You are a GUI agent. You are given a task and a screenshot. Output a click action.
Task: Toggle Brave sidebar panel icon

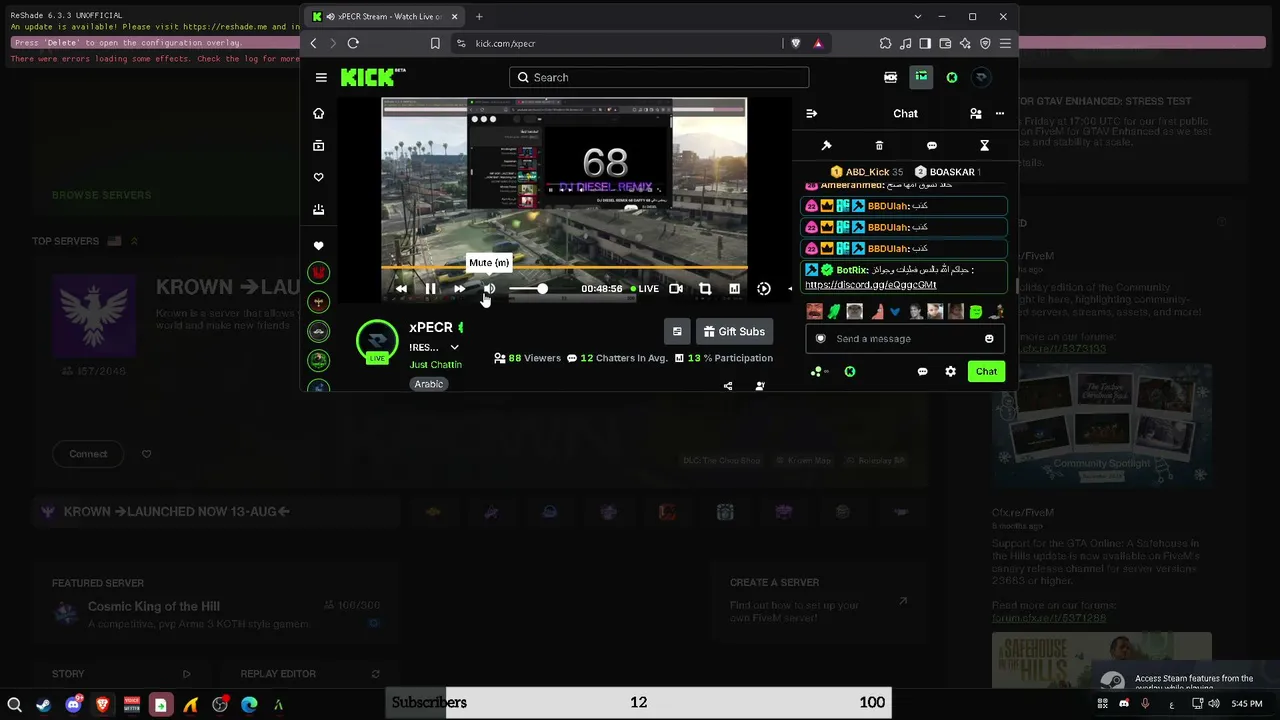(925, 43)
